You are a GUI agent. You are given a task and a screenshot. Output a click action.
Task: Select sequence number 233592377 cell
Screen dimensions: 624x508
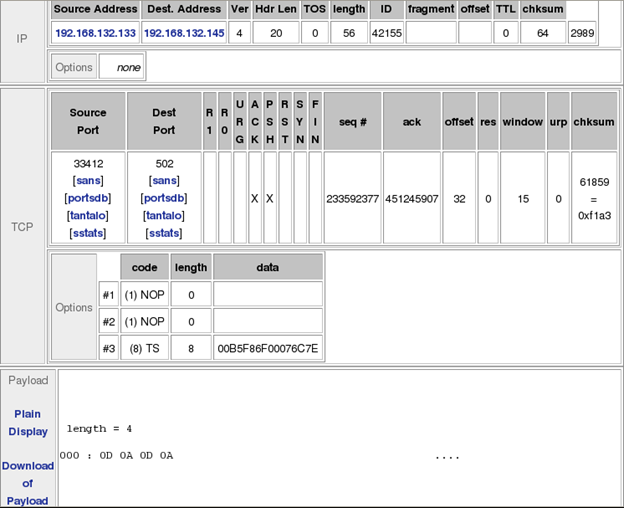tap(352, 198)
